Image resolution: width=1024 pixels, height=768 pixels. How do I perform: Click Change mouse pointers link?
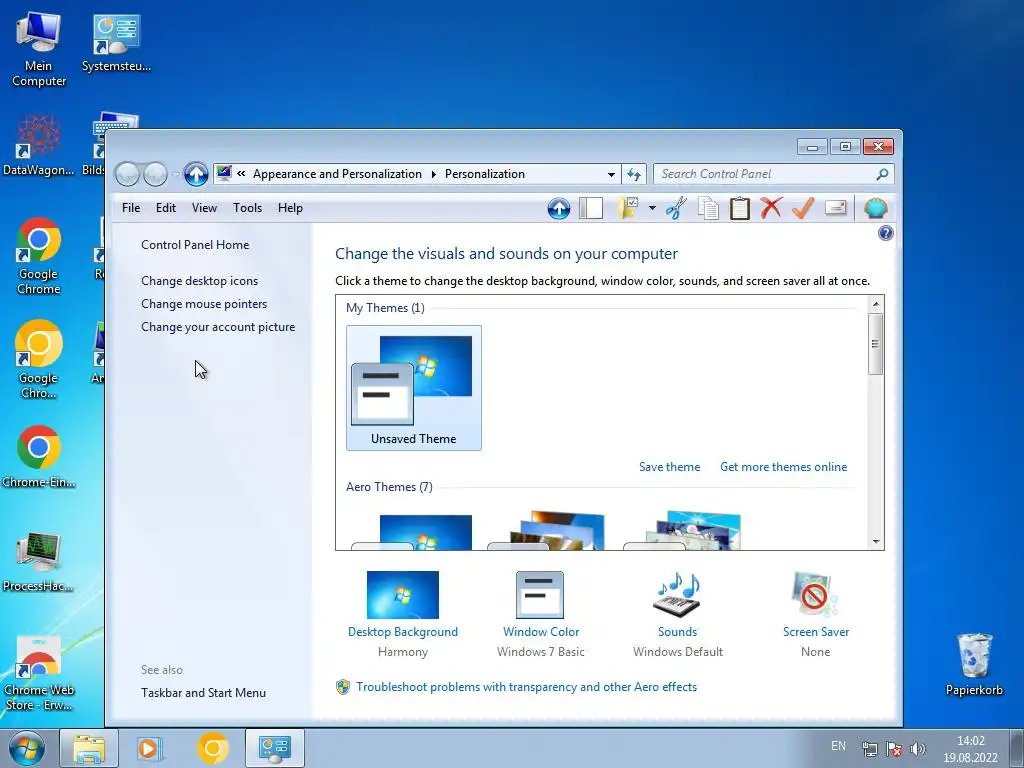(x=204, y=304)
